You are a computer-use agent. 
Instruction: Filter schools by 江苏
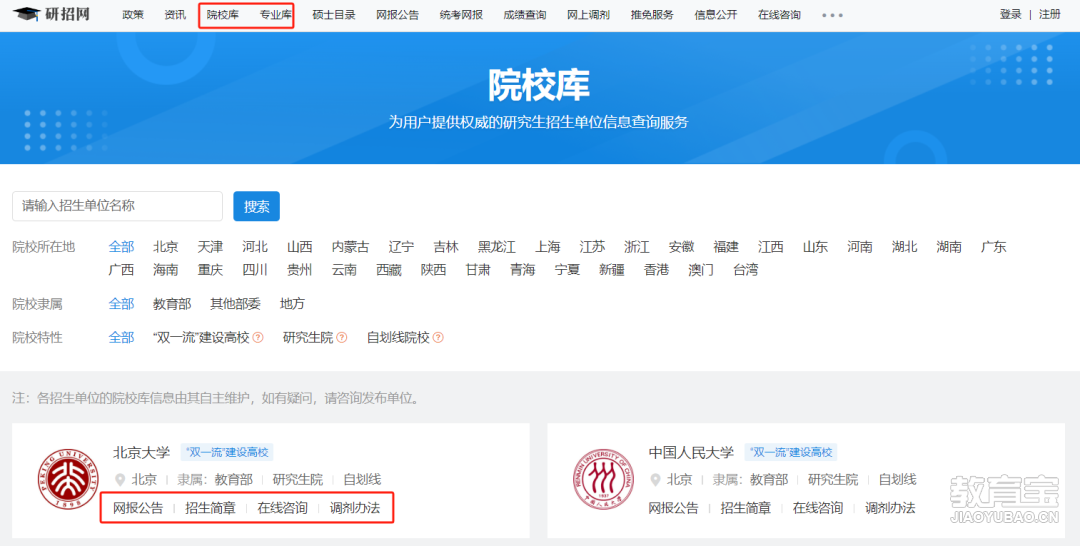point(592,246)
